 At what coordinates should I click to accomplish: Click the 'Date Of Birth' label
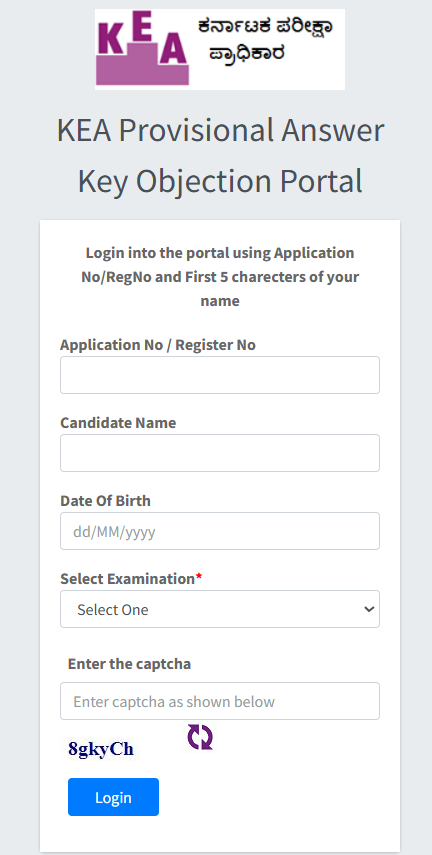[x=105, y=501]
